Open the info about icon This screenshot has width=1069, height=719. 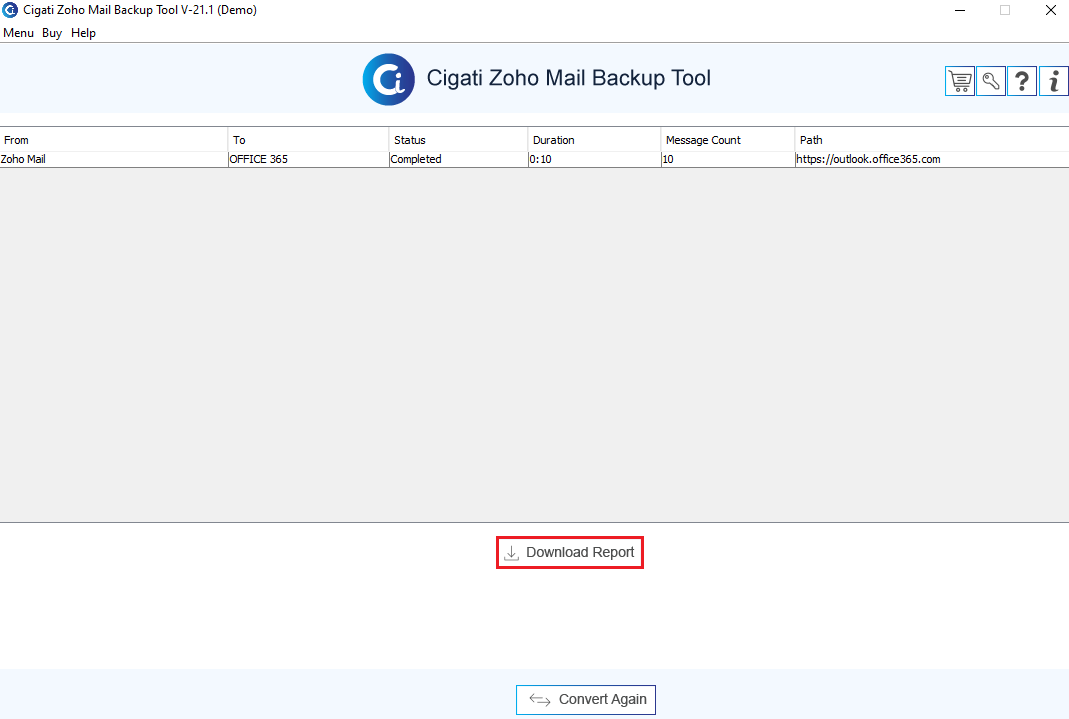pyautogui.click(x=1053, y=81)
